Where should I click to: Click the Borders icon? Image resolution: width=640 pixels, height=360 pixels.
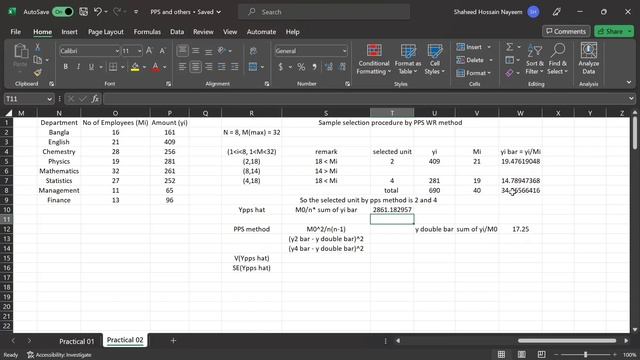[113, 67]
